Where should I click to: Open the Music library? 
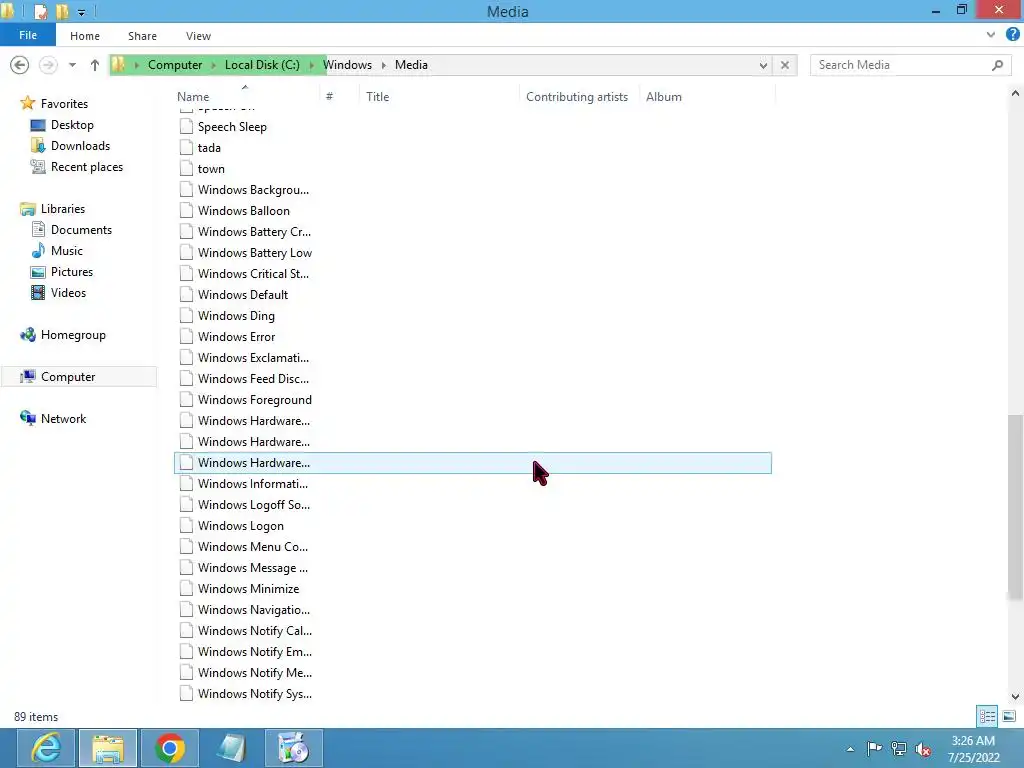click(67, 251)
